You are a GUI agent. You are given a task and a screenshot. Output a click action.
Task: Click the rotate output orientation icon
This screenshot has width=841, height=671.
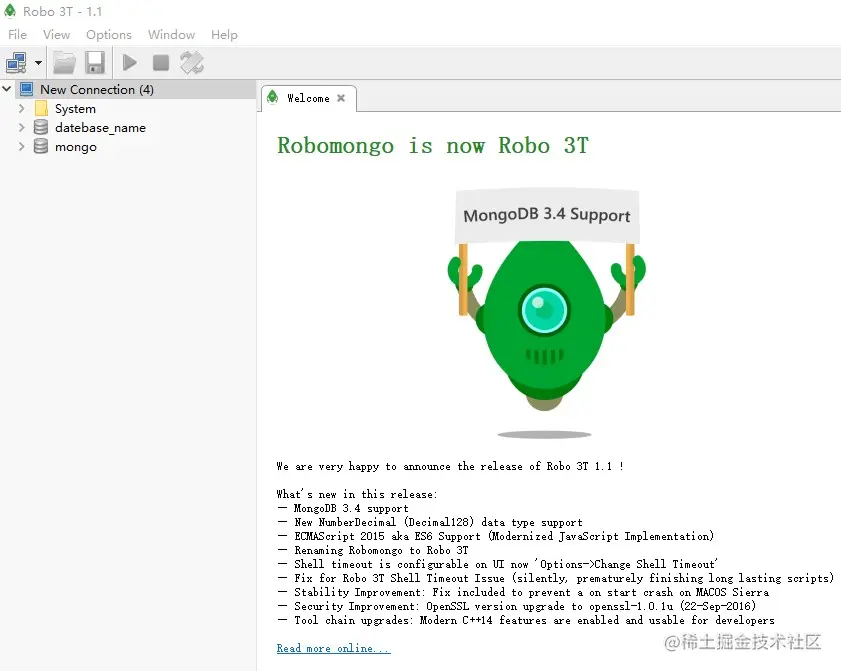tap(191, 63)
